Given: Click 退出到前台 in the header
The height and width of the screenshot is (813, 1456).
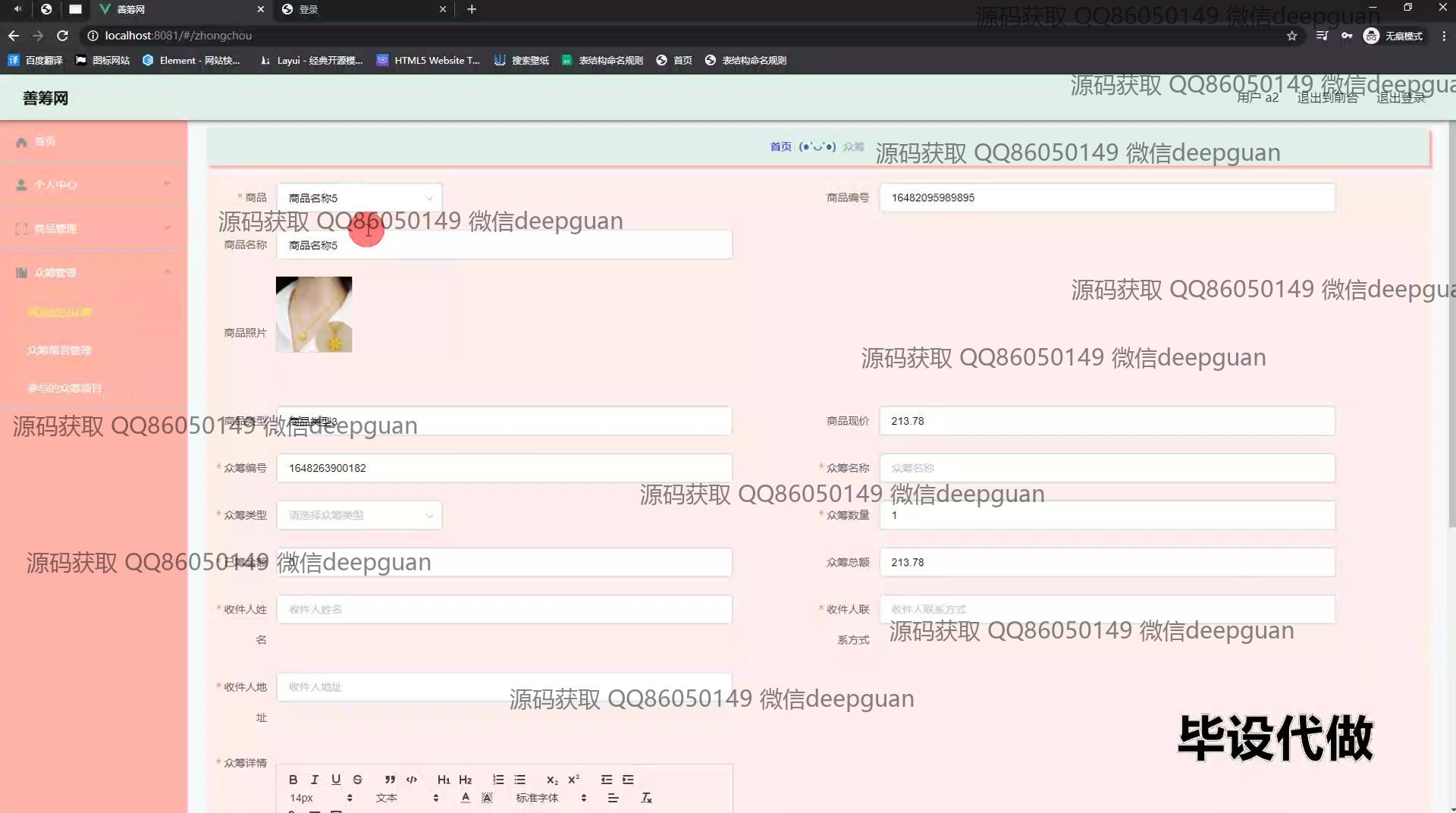Looking at the screenshot, I should click(1327, 98).
